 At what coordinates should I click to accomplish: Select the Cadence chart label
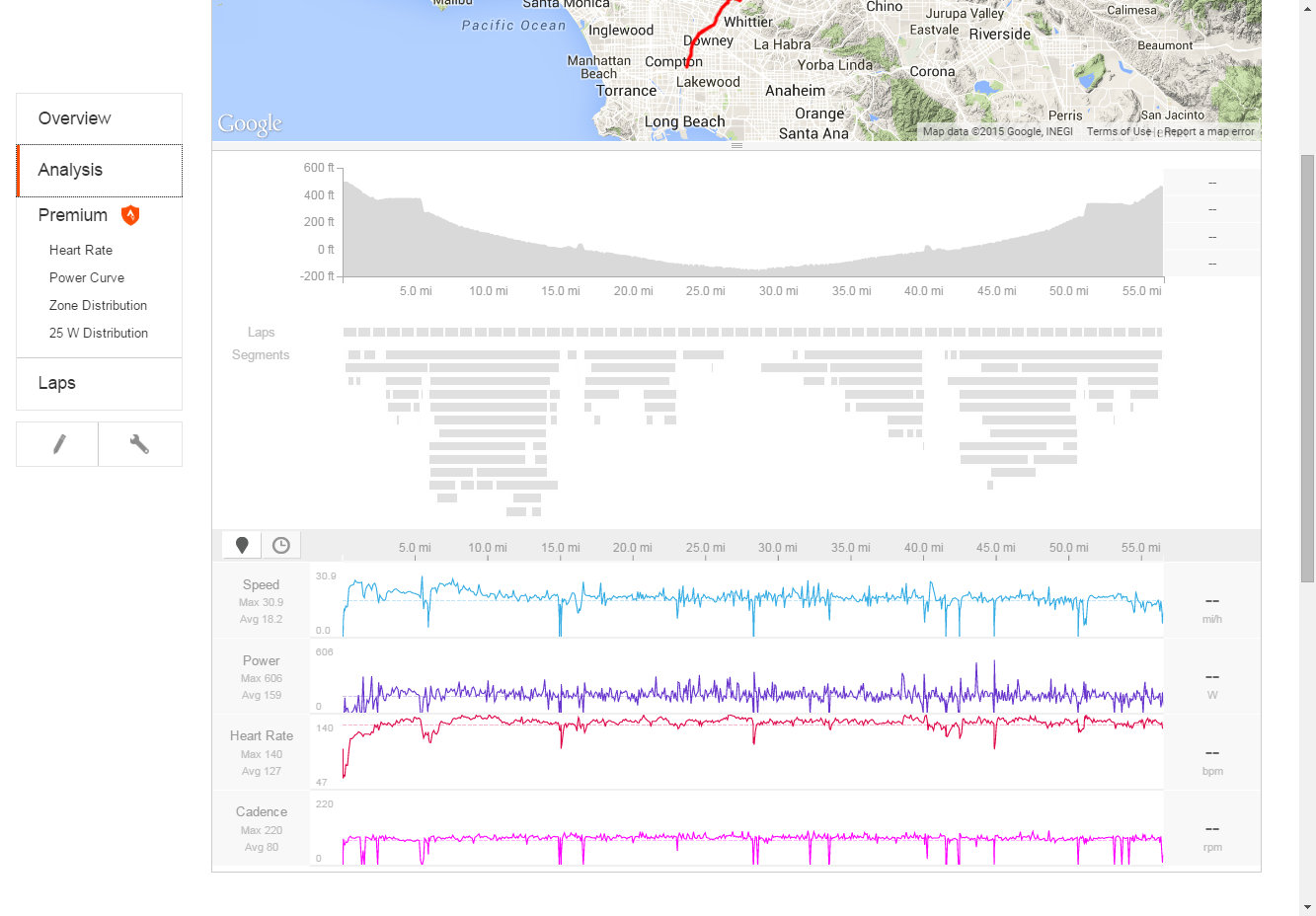[x=262, y=811]
